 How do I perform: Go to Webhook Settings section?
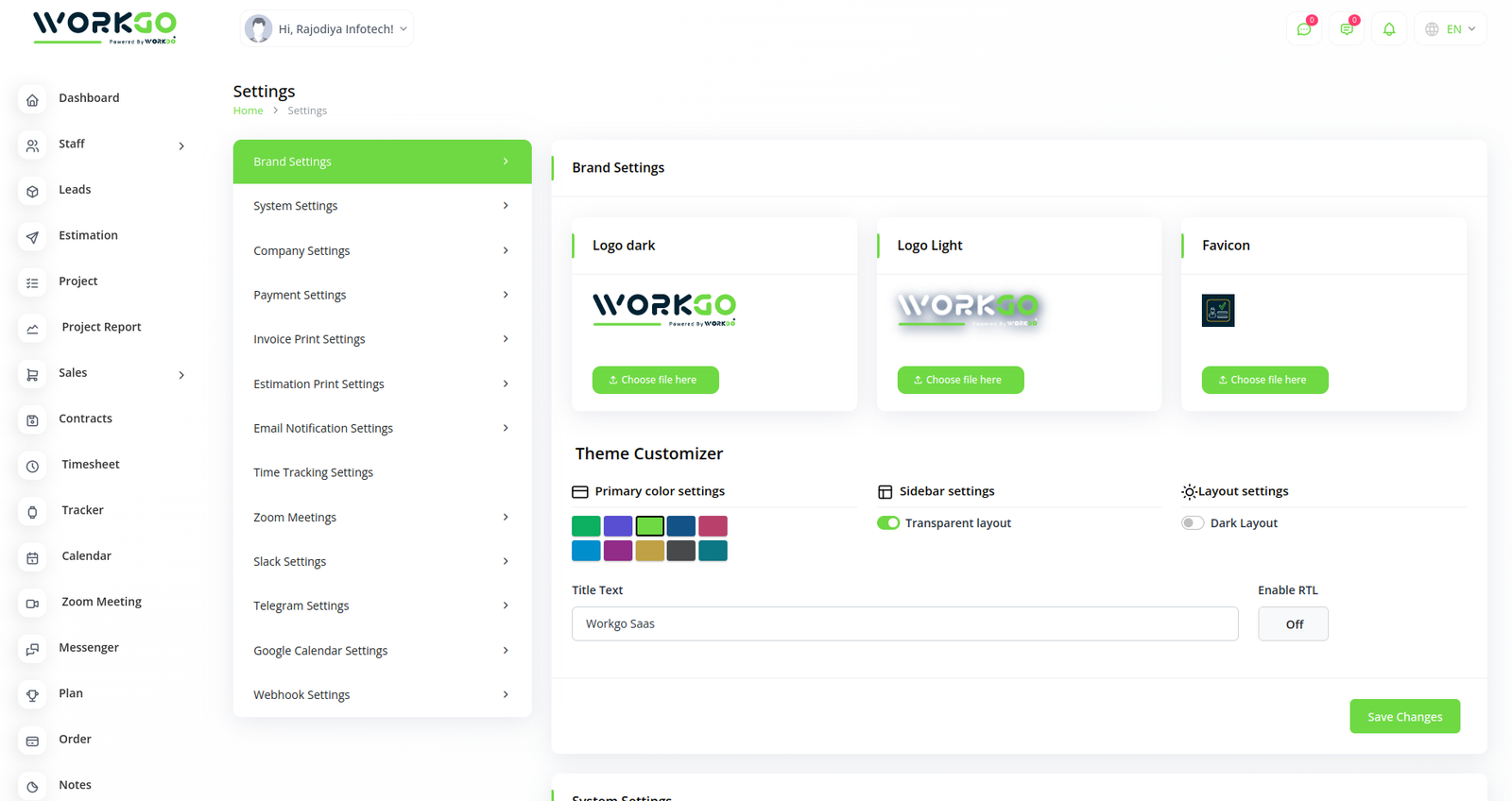382,694
